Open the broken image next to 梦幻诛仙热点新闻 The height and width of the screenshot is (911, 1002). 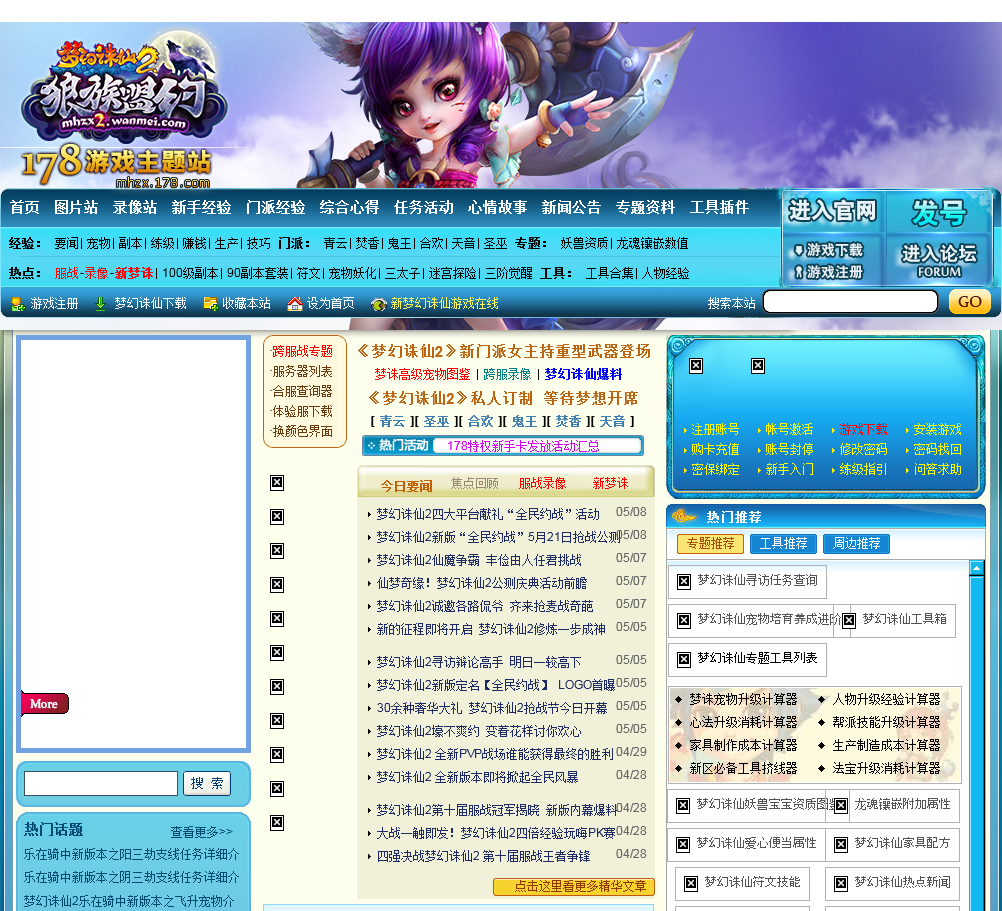841,884
